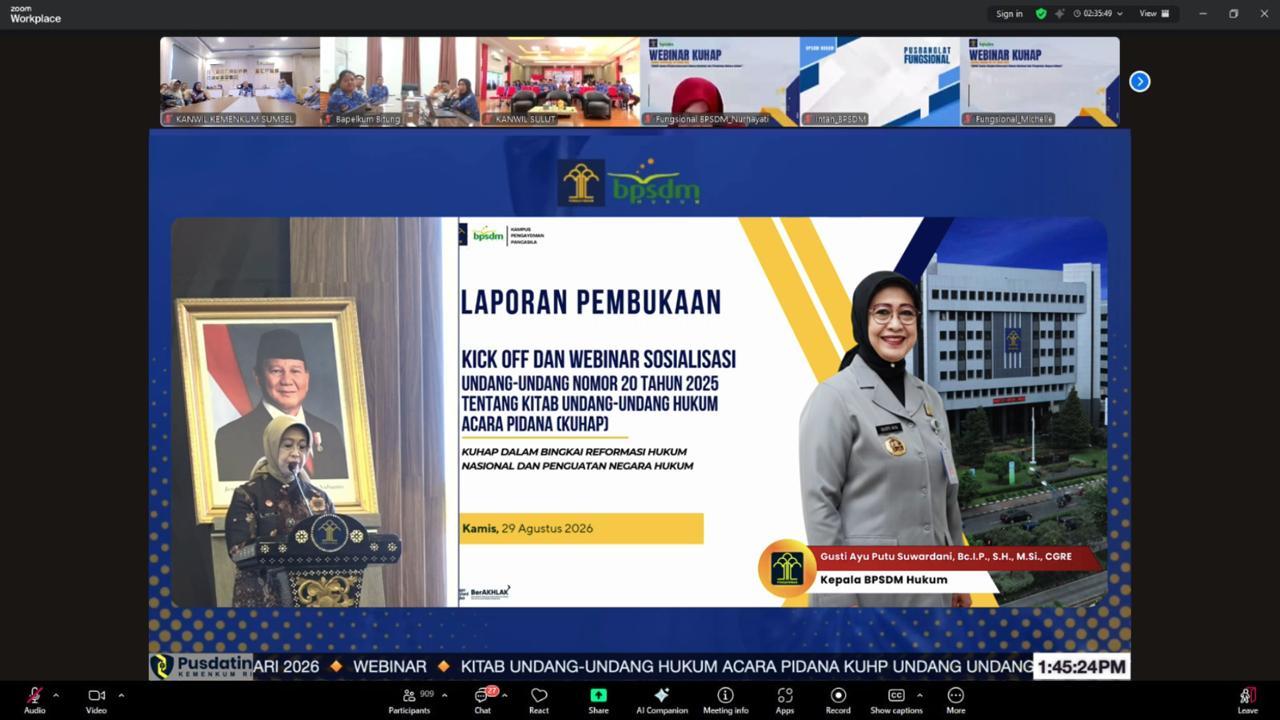This screenshot has height=720, width=1280.
Task: Open the Chat panel
Action: coord(482,700)
